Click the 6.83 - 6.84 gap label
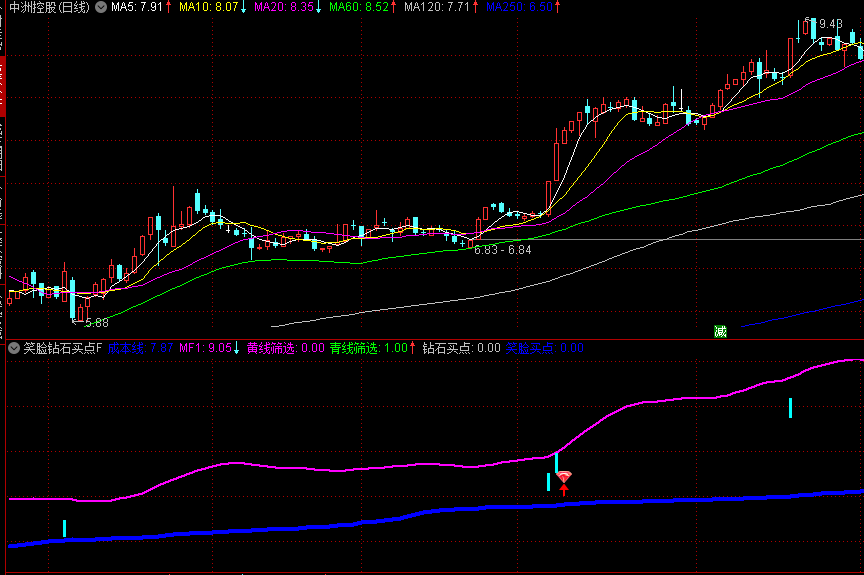The image size is (864, 575). 503,250
